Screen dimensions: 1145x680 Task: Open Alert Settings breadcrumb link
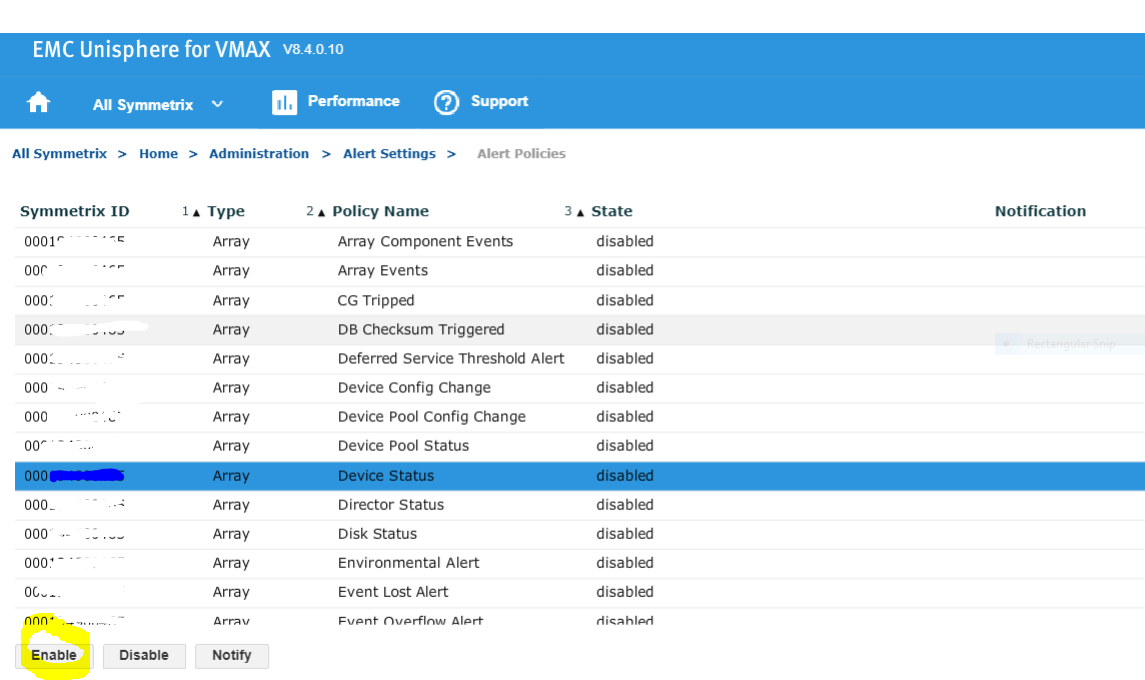pyautogui.click(x=389, y=154)
